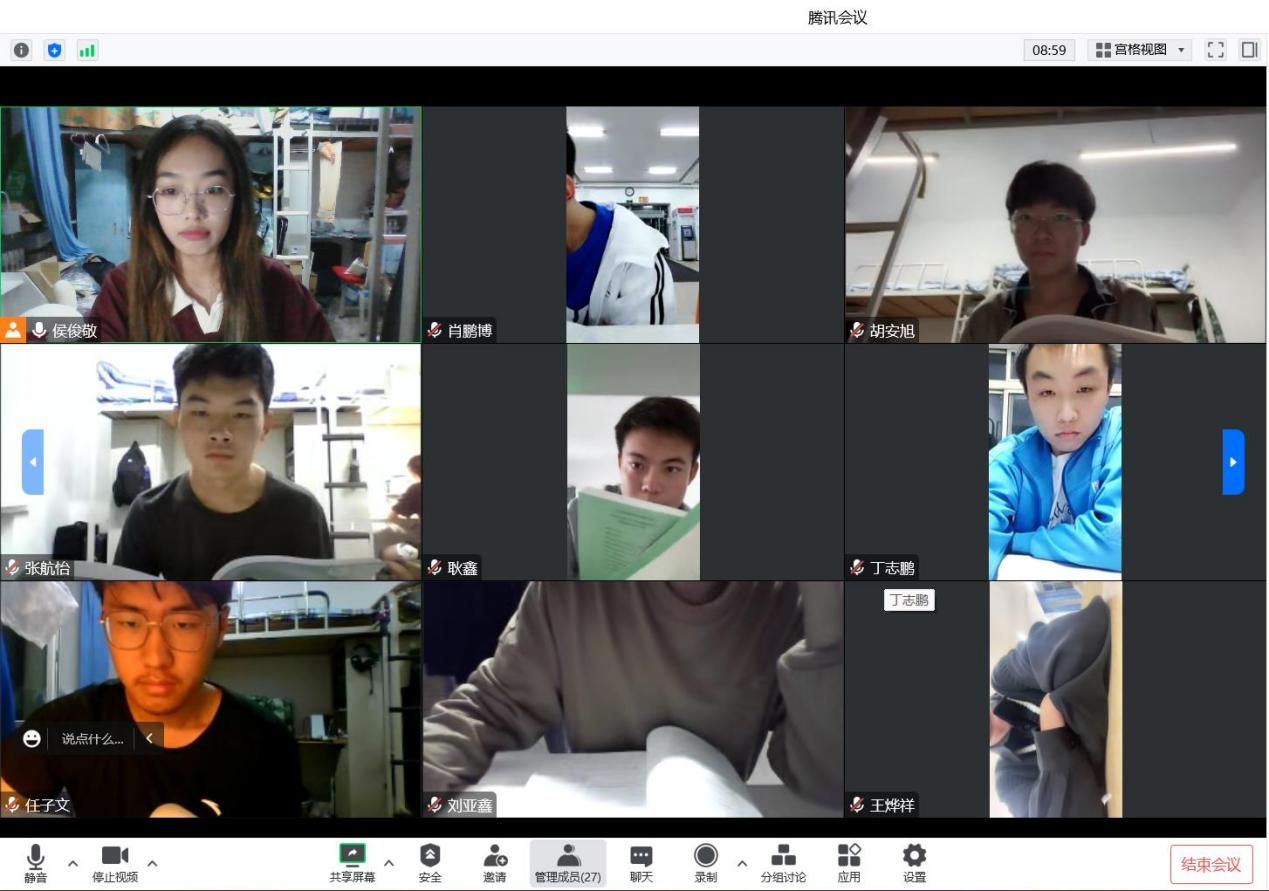Toggle the 静音 microphone mute
Screen dimensions: 1269x891
click(x=36, y=863)
